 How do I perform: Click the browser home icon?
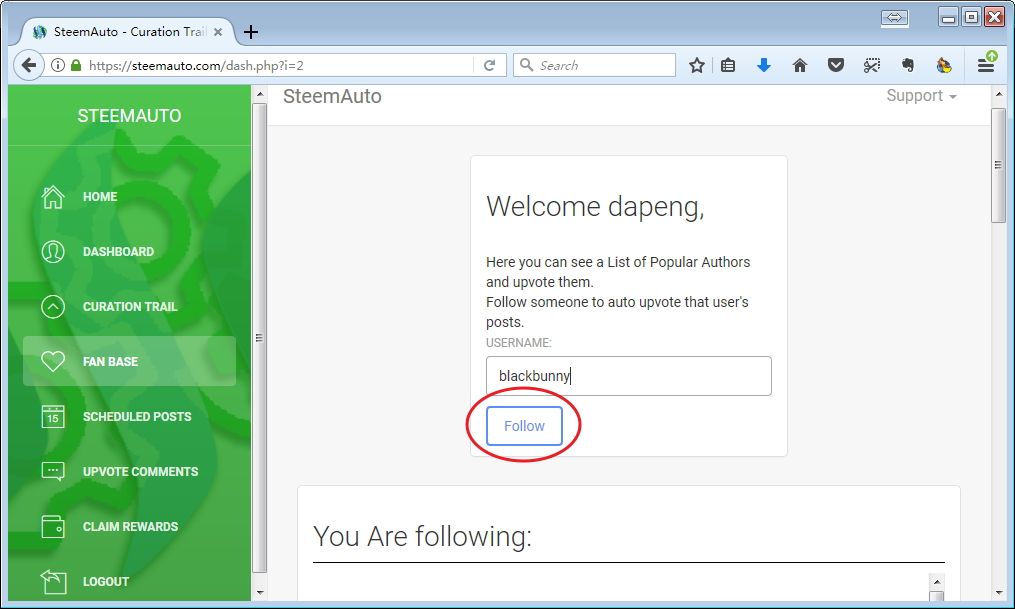point(800,65)
